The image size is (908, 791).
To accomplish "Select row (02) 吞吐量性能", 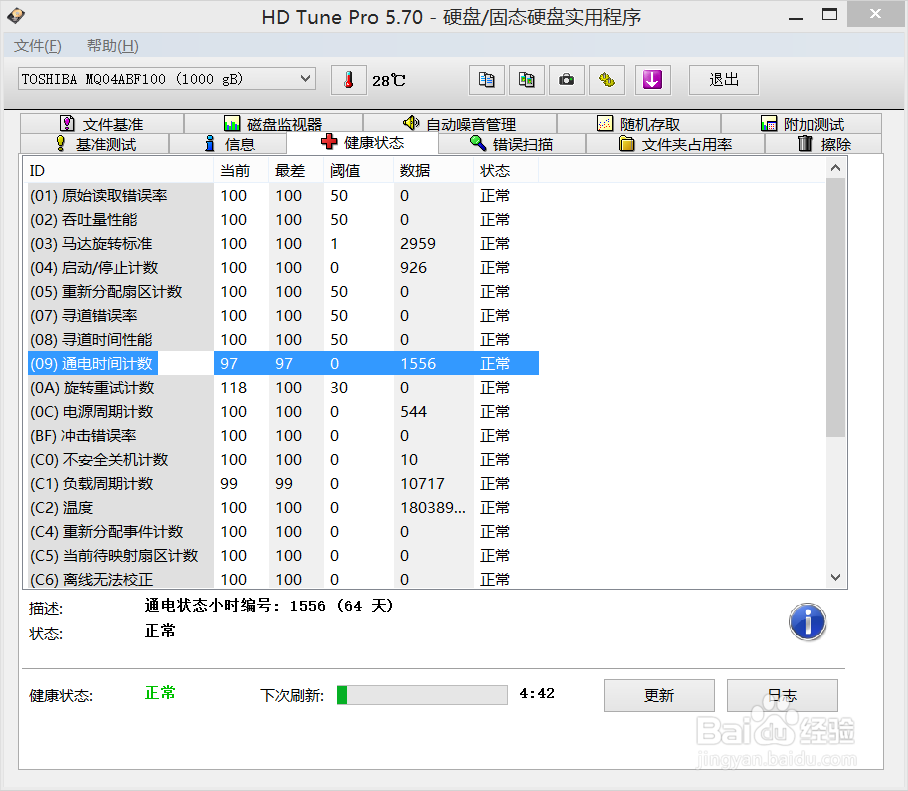I will (283, 219).
